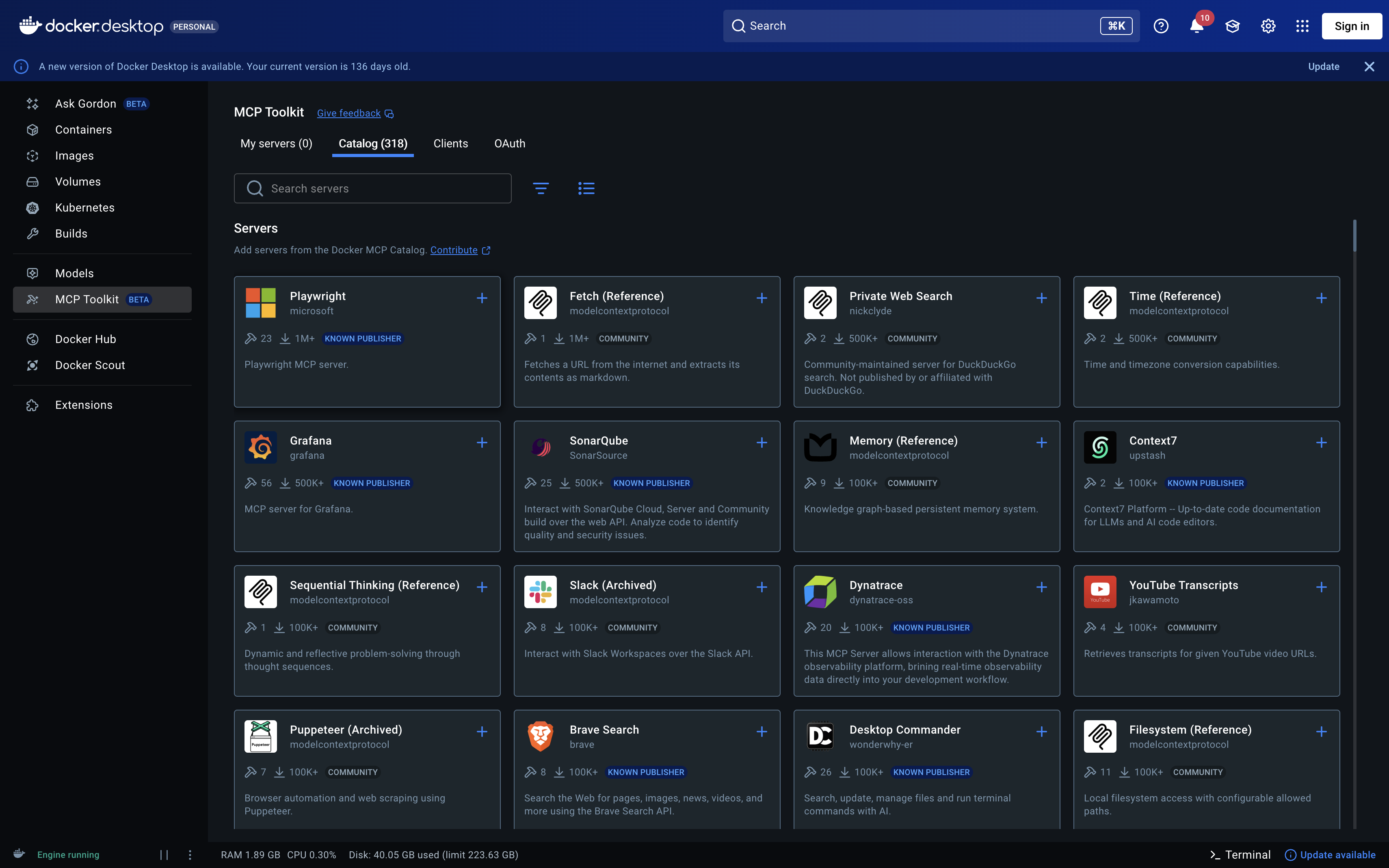The width and height of the screenshot is (1389, 868).
Task: Click the Disk usage status entry
Action: point(433,855)
